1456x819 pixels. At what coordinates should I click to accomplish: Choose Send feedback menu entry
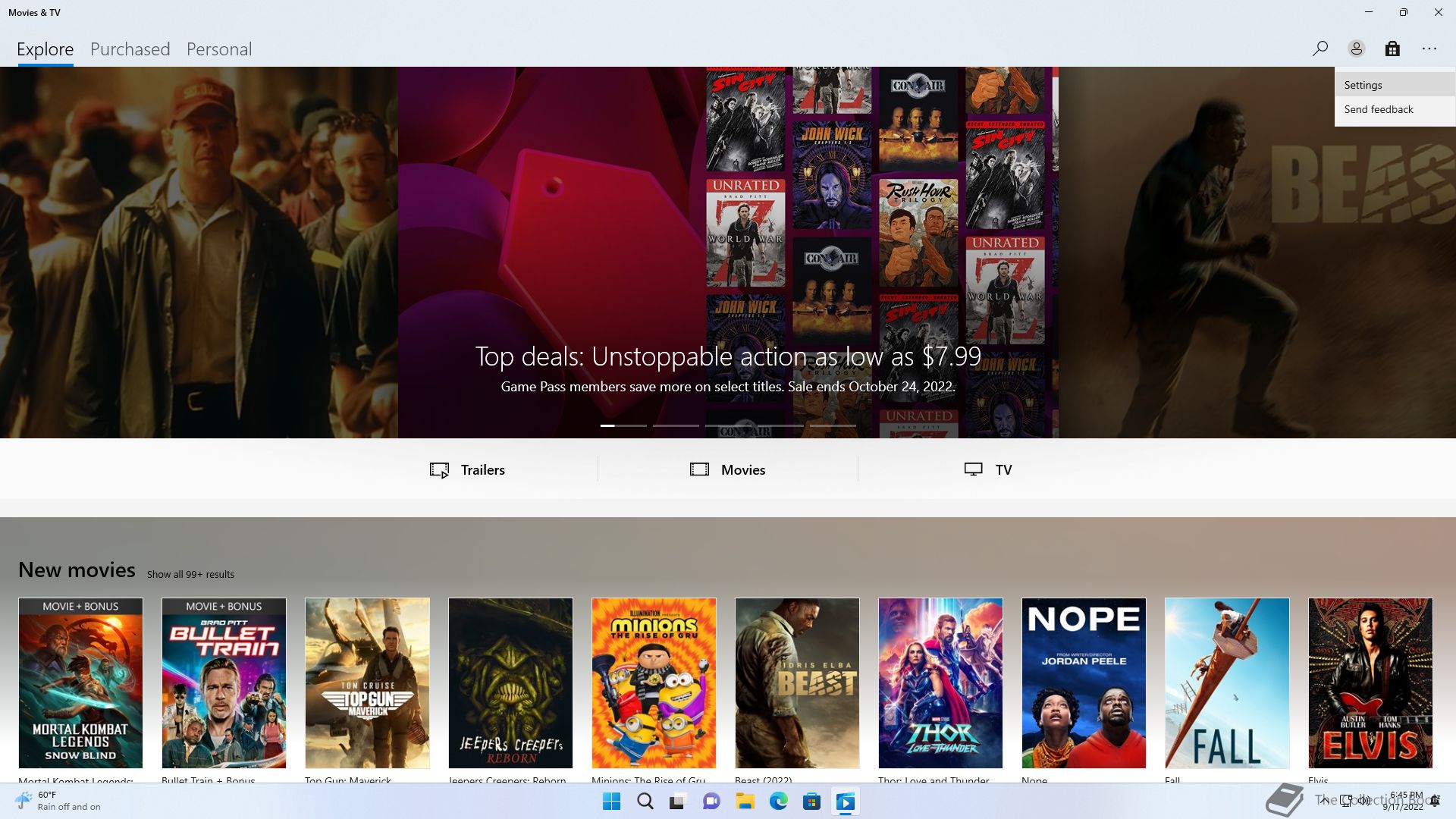(1395, 109)
